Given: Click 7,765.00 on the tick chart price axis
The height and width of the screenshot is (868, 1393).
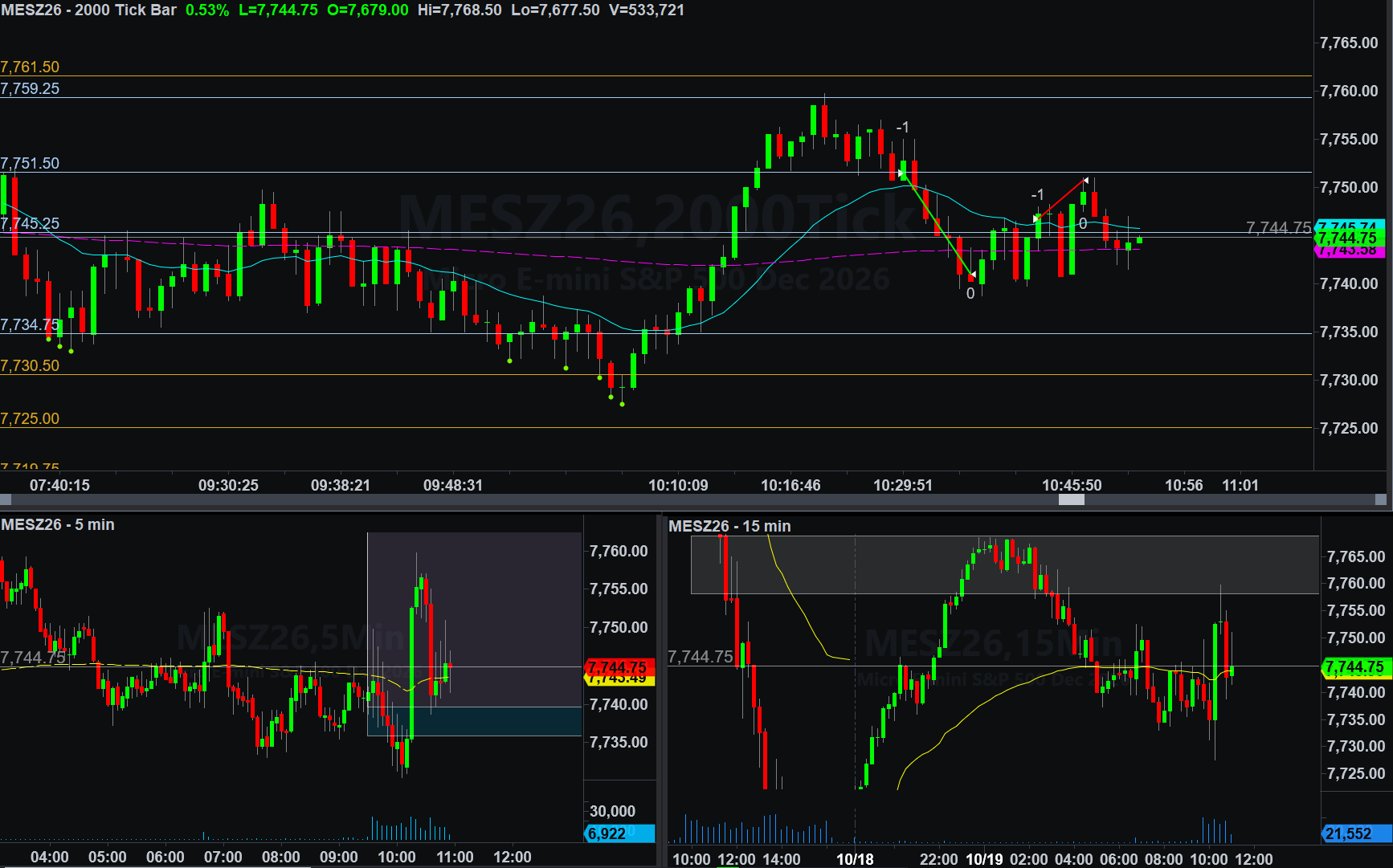Looking at the screenshot, I should click(1349, 43).
